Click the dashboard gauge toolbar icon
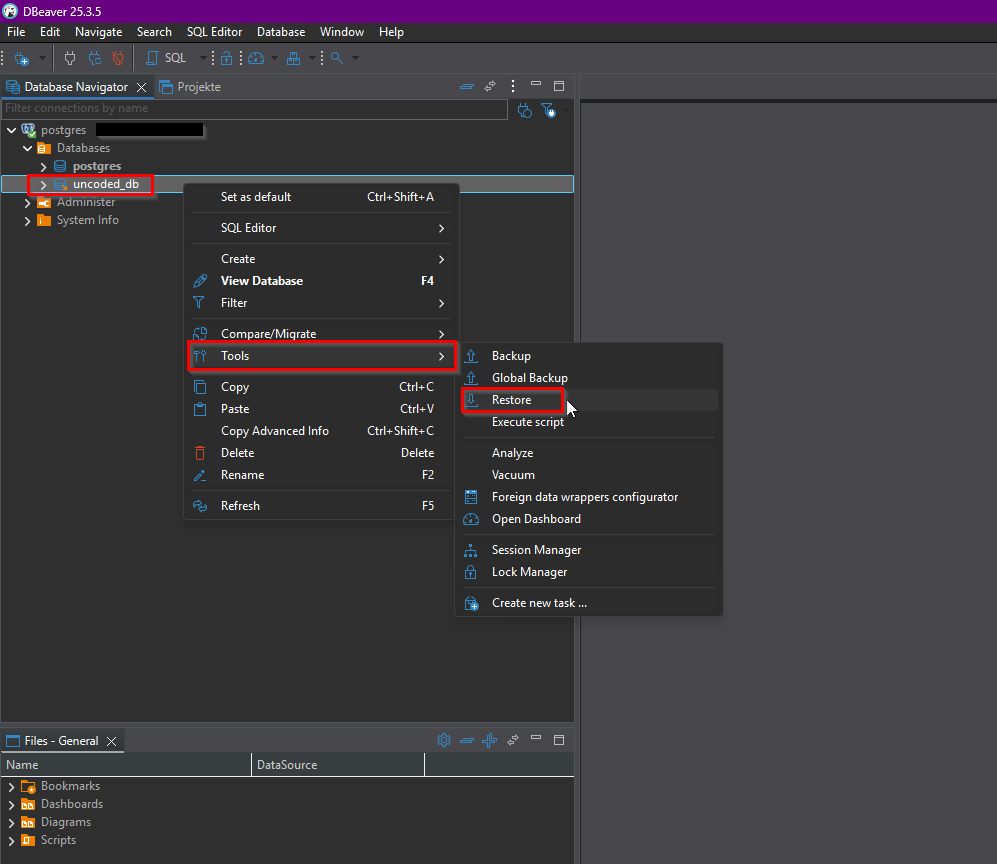The image size is (997, 864). [x=256, y=58]
